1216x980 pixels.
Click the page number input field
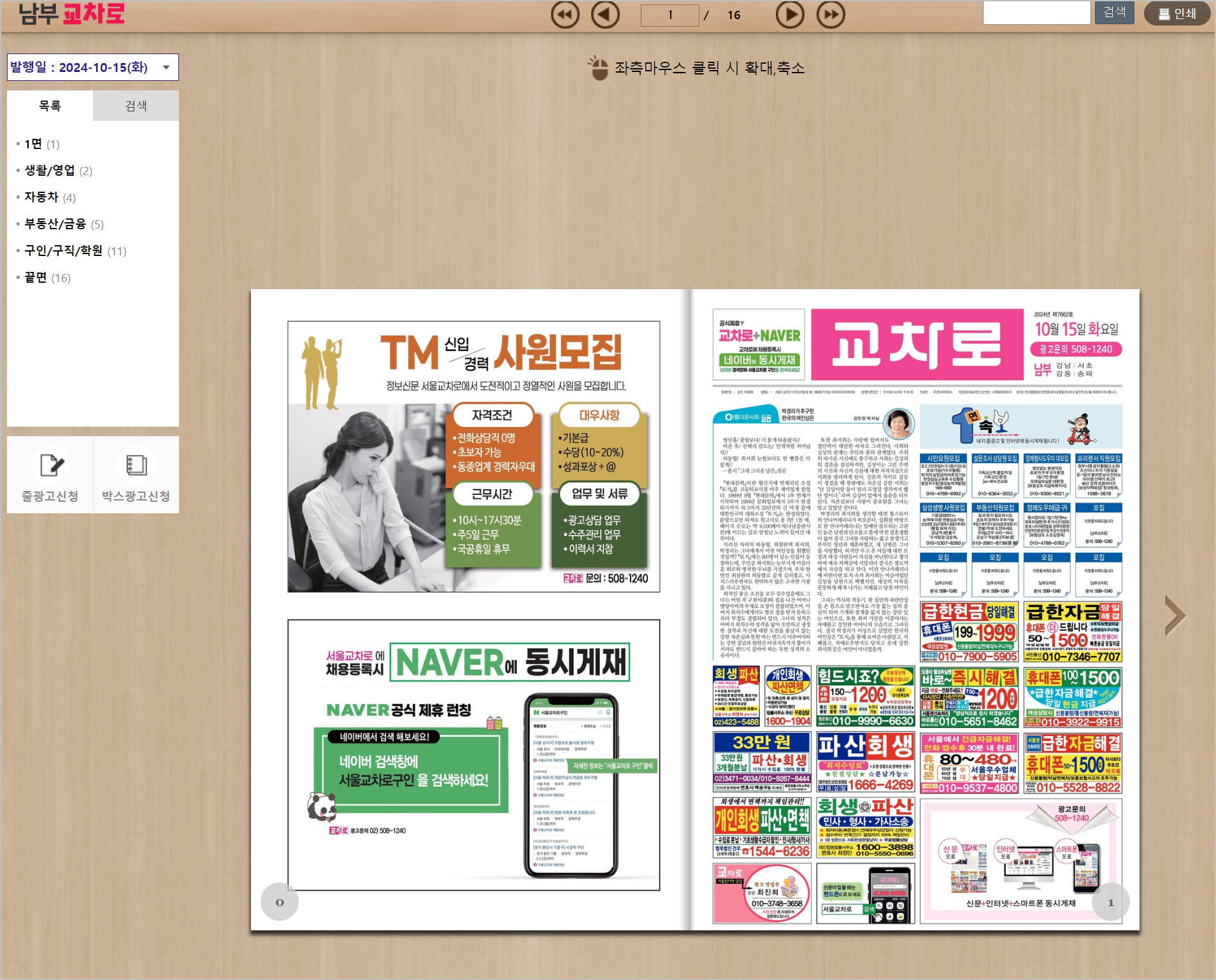click(x=670, y=15)
